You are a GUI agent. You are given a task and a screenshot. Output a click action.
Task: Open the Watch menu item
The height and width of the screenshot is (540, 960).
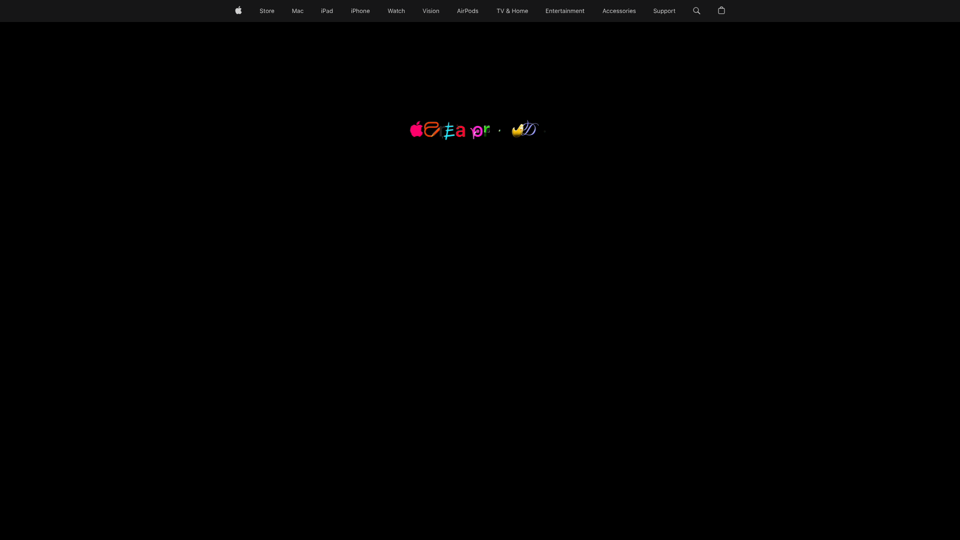pos(396,11)
